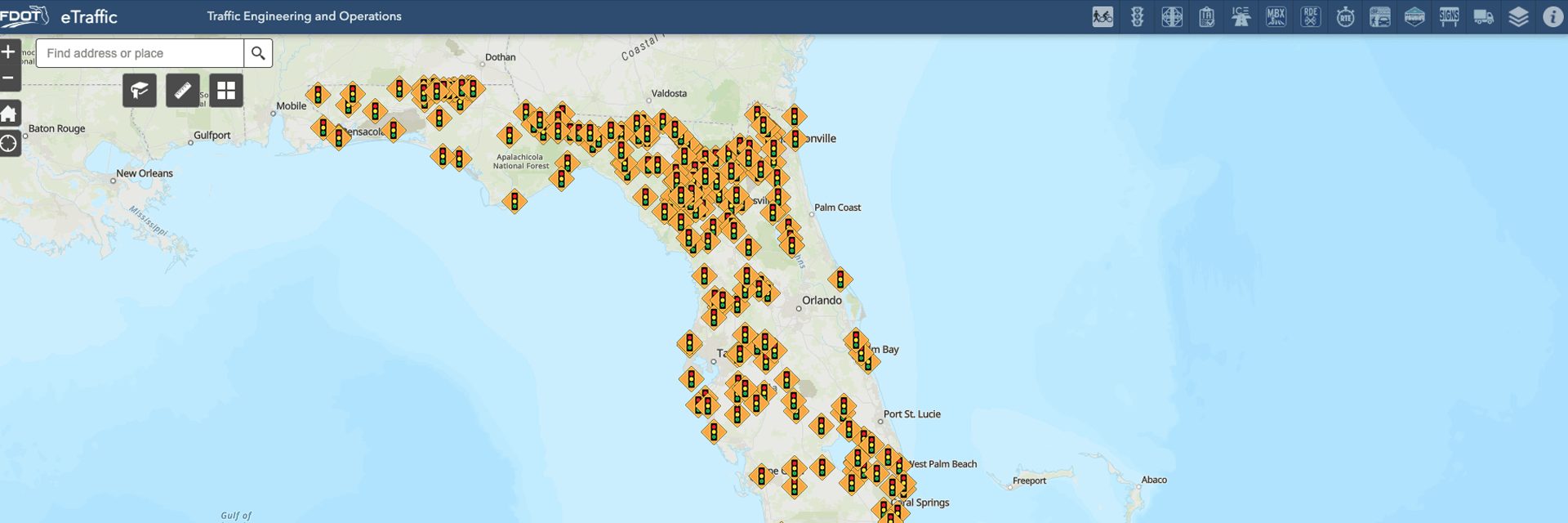Select the RDE icon in header
Viewport: 1568px width, 523px height.
tap(1311, 16)
